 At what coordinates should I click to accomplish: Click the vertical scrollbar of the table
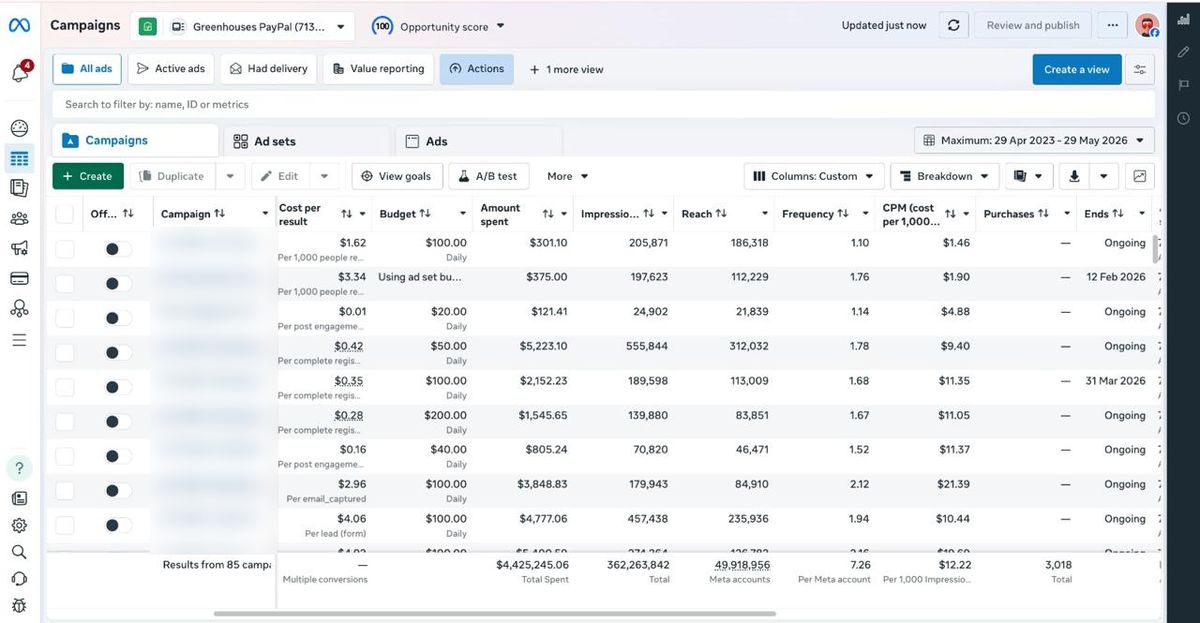1158,250
